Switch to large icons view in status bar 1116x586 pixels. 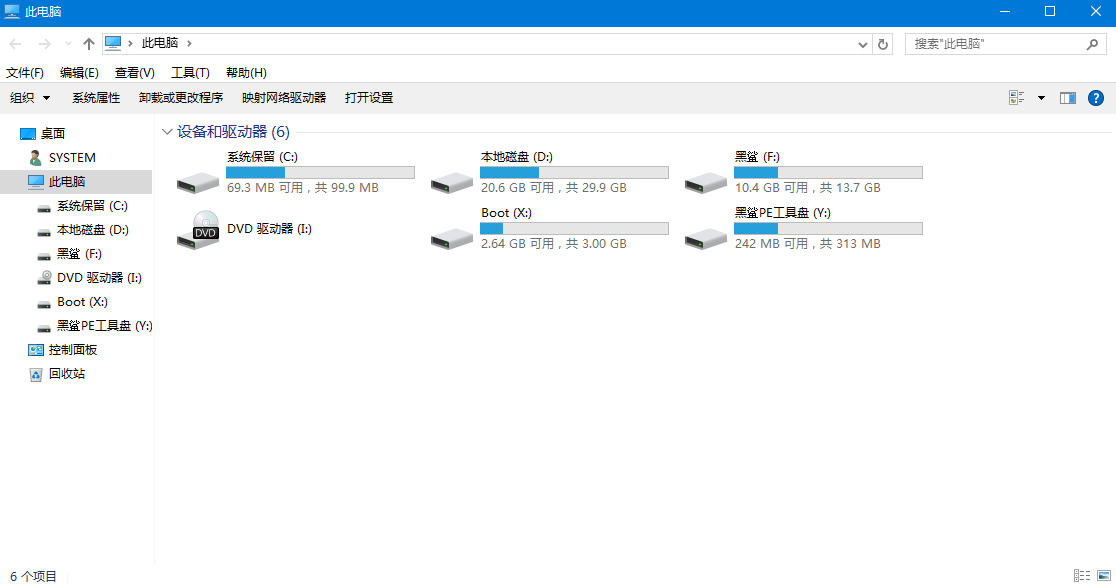[x=1102, y=575]
